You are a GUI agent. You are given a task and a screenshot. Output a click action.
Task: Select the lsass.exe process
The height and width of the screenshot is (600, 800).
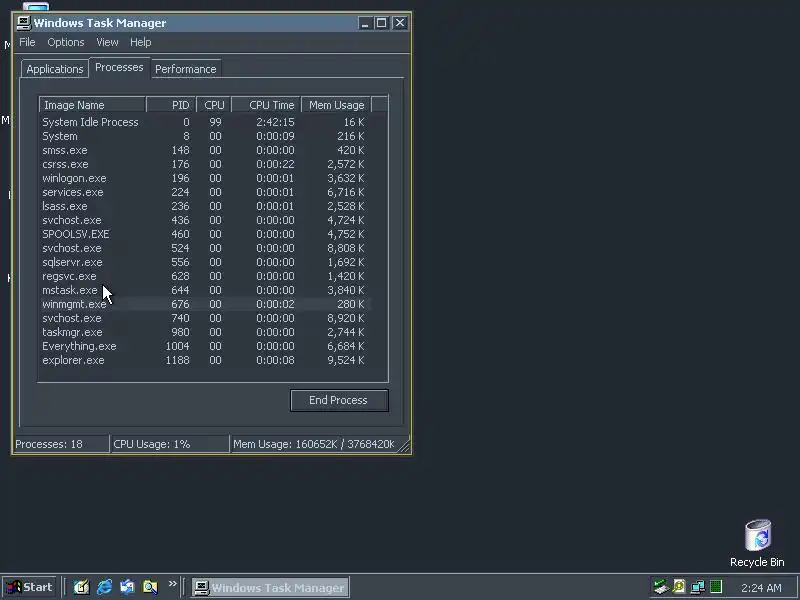[x=204, y=206]
